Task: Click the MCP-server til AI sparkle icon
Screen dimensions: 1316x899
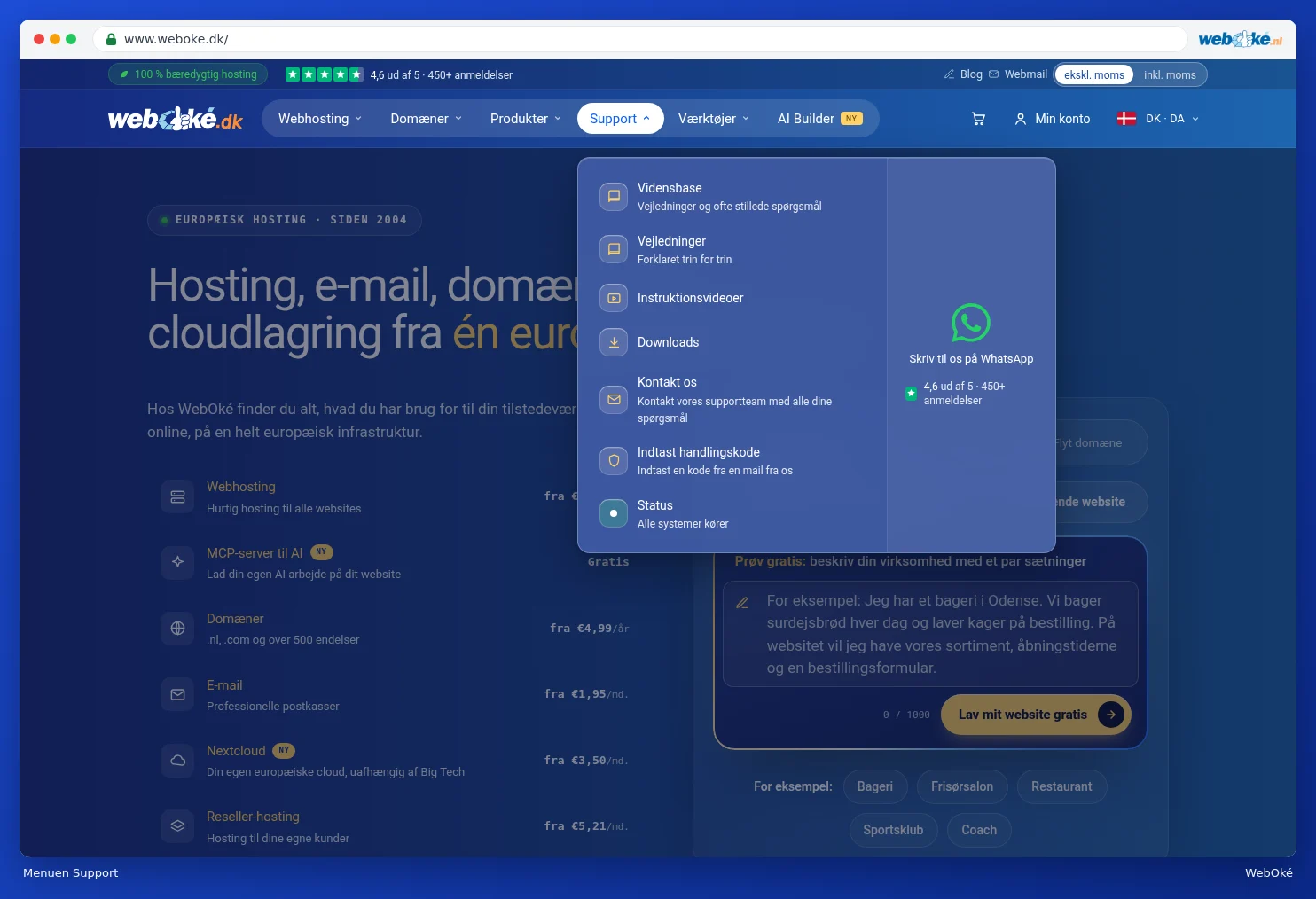Action: [x=177, y=562]
